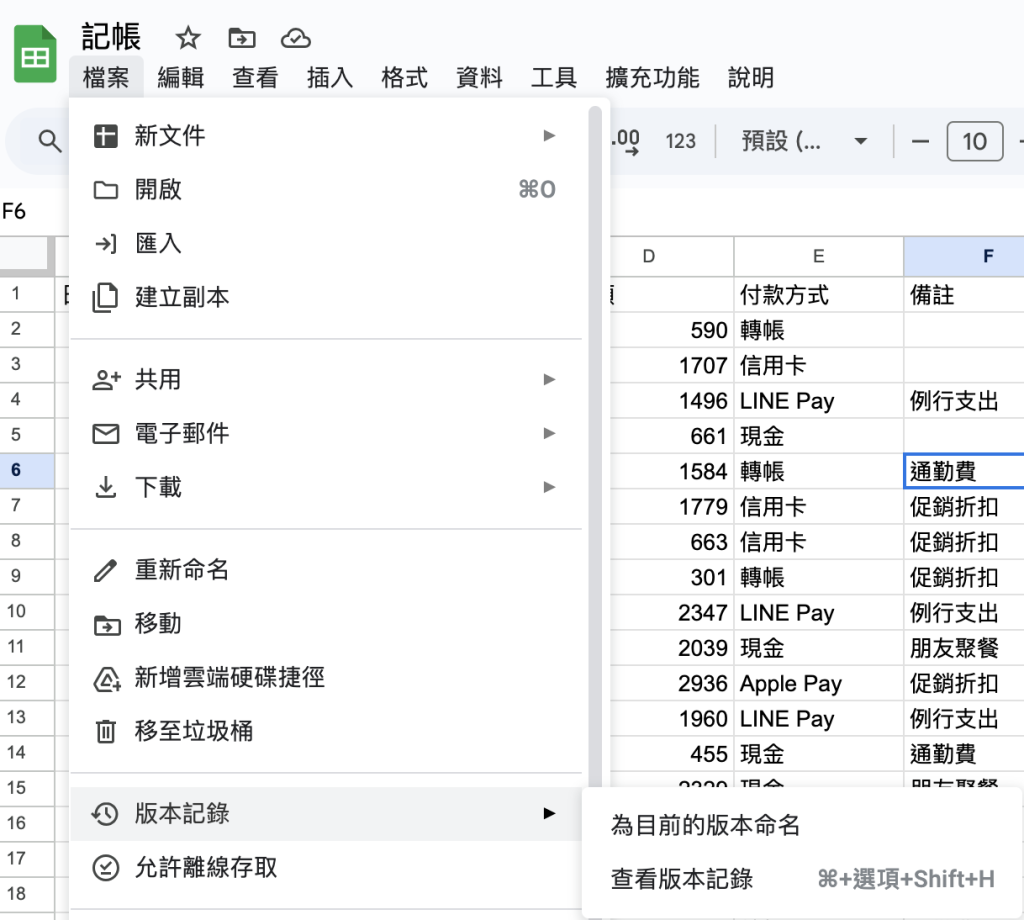
Task: Expand the 下載 submenu
Action: click(x=548, y=487)
